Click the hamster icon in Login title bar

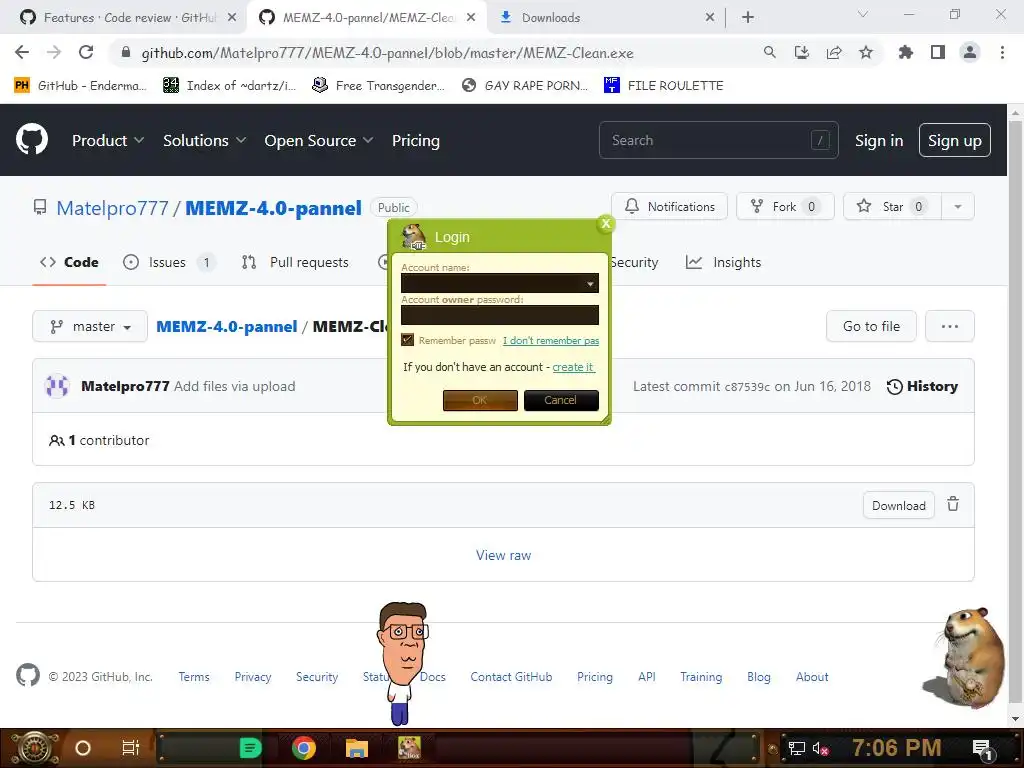click(x=413, y=236)
